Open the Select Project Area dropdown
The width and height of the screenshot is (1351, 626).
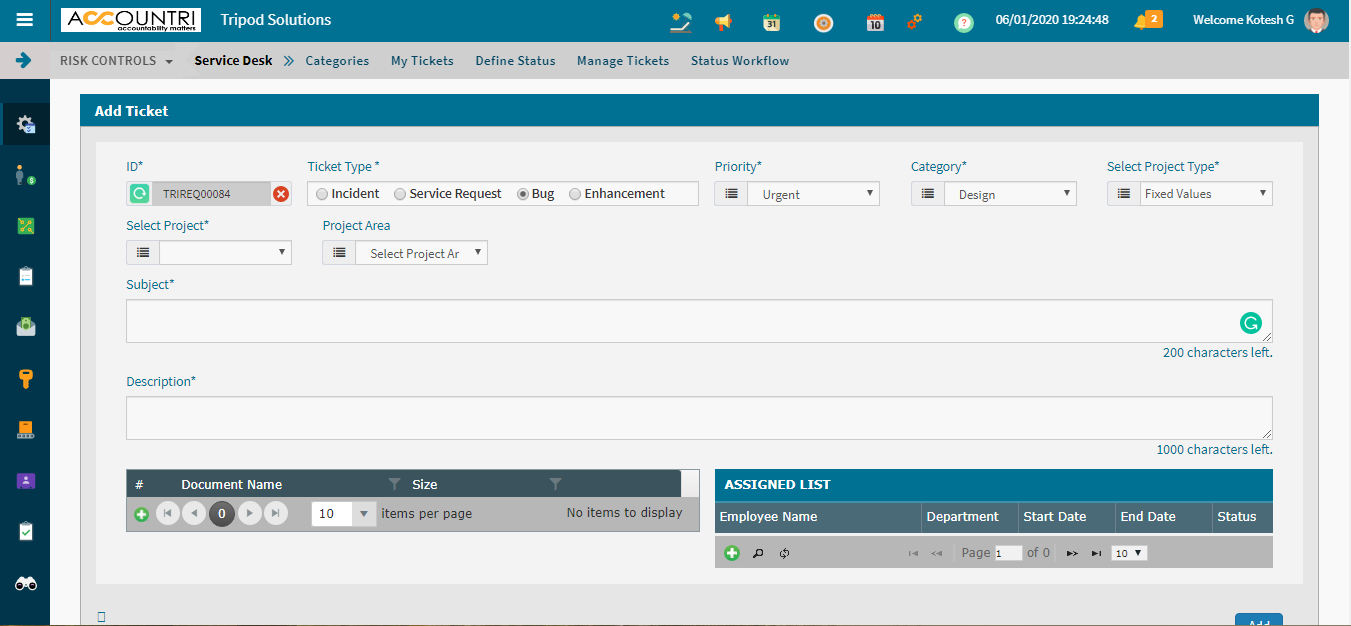[421, 253]
